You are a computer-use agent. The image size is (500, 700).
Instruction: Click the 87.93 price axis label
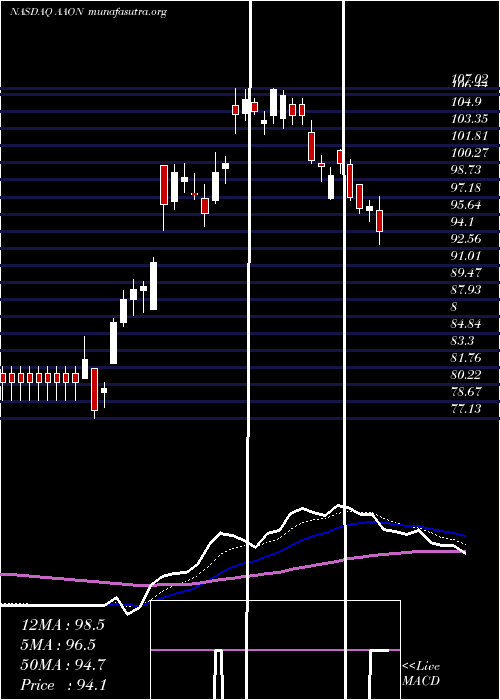tap(467, 290)
